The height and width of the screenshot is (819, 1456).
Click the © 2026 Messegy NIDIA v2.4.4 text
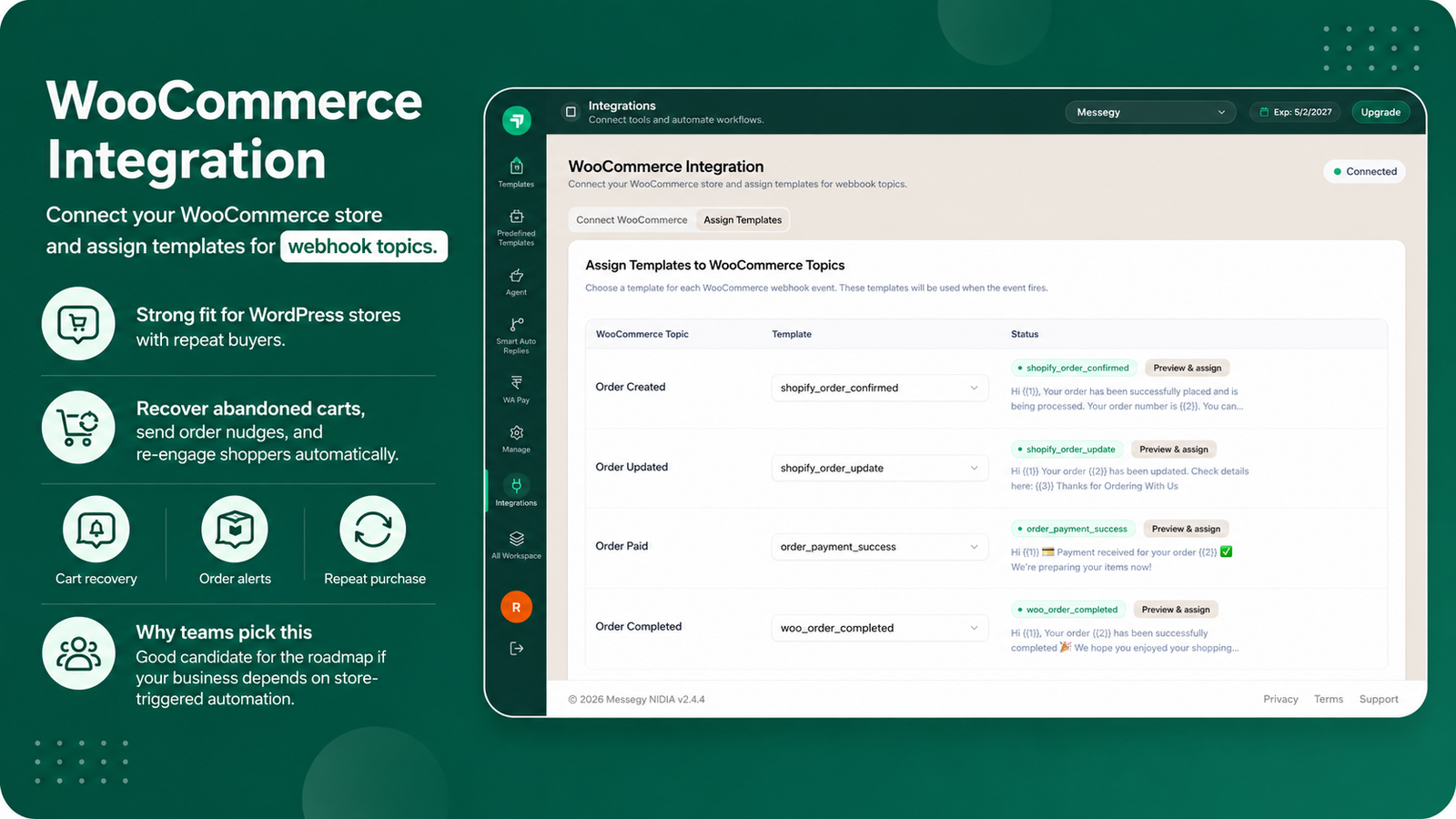[636, 699]
